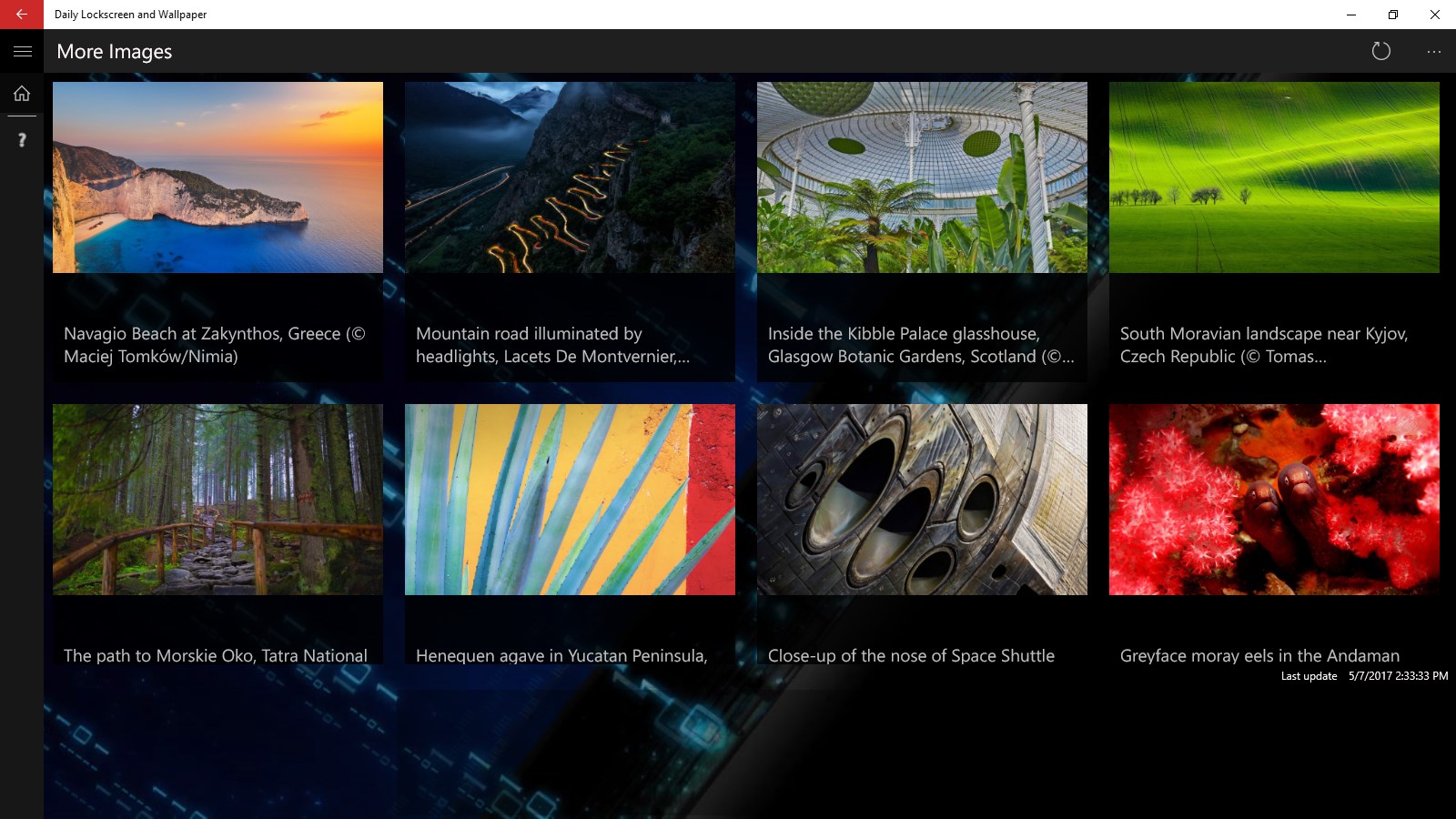This screenshot has width=1456, height=819.
Task: Open the Greyface moray eels thumbnail
Action: pos(1274,500)
